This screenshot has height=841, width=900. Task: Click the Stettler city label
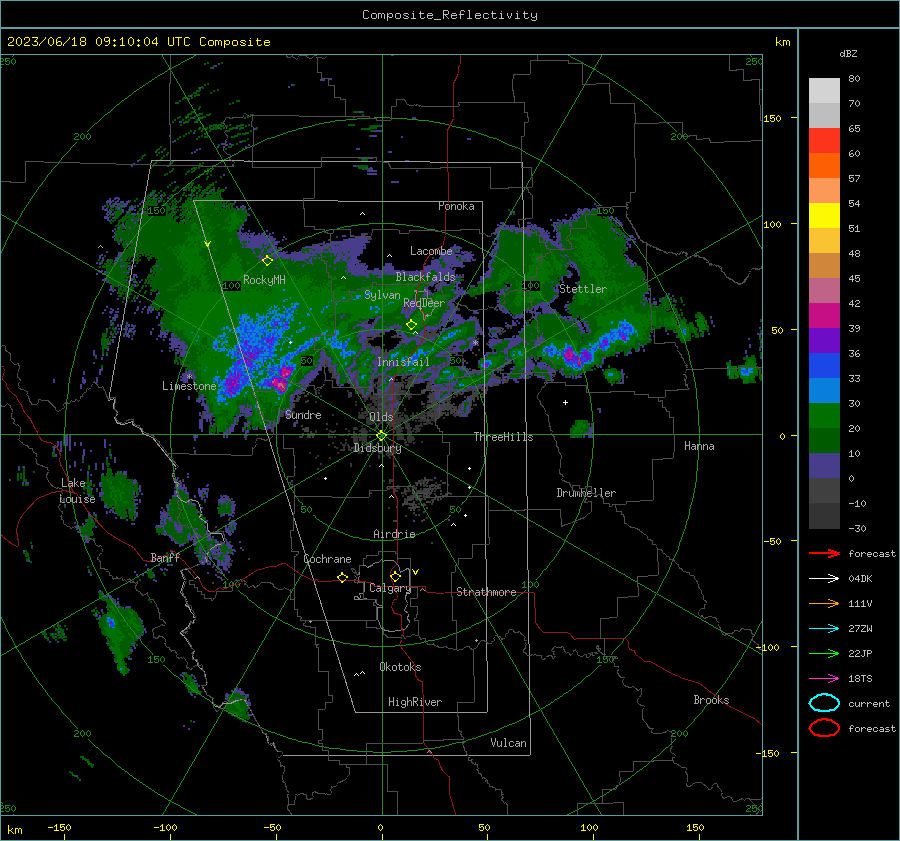tap(583, 289)
